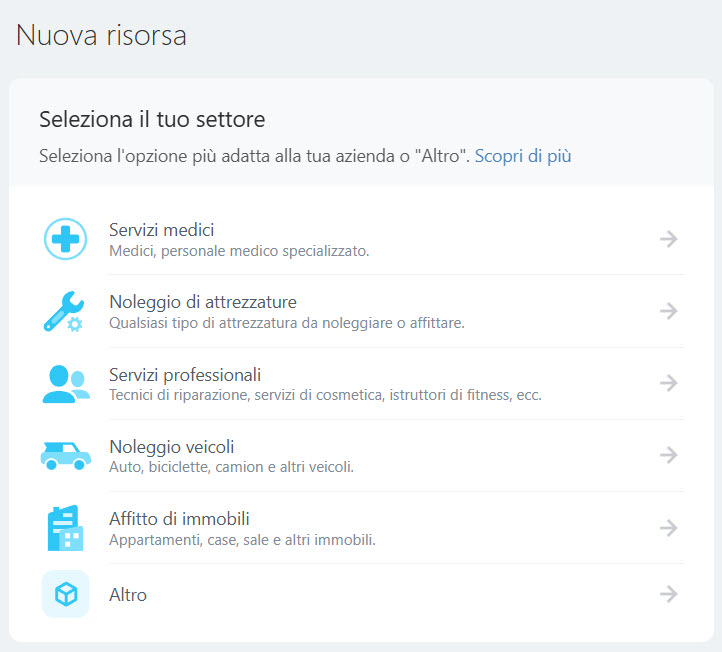Select the 'Altro' sector label
722x652 pixels.
coord(128,595)
